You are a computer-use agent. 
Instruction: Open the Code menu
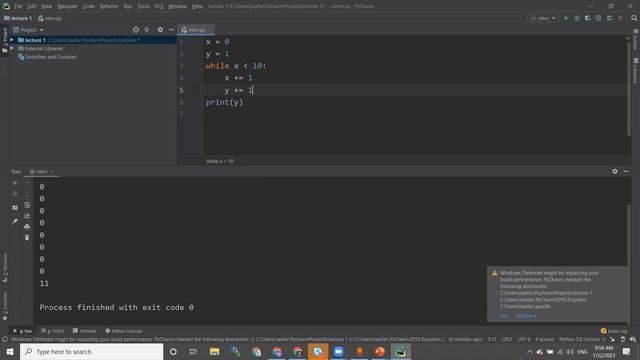(89, 6)
